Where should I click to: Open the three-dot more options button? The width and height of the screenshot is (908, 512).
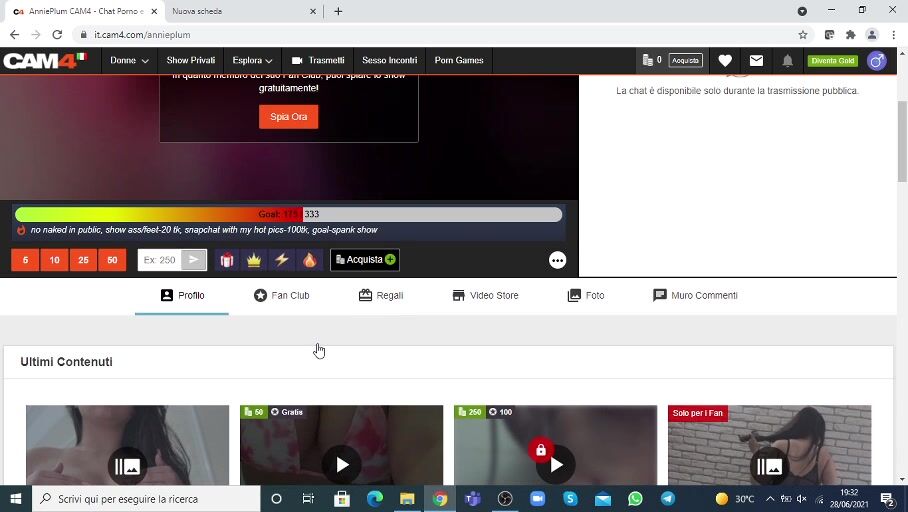click(557, 260)
